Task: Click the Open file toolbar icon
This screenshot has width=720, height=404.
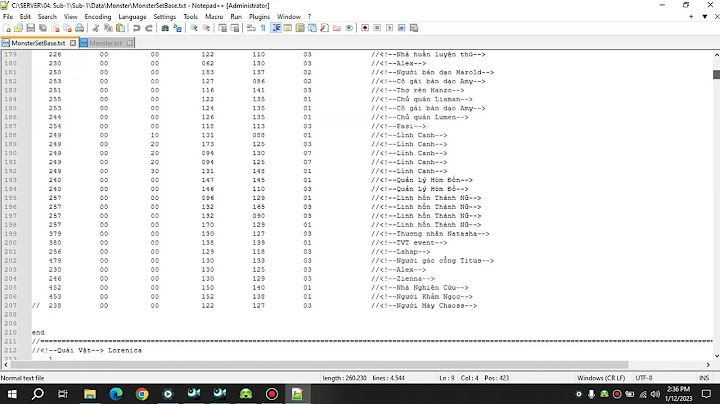Action: click(18, 28)
